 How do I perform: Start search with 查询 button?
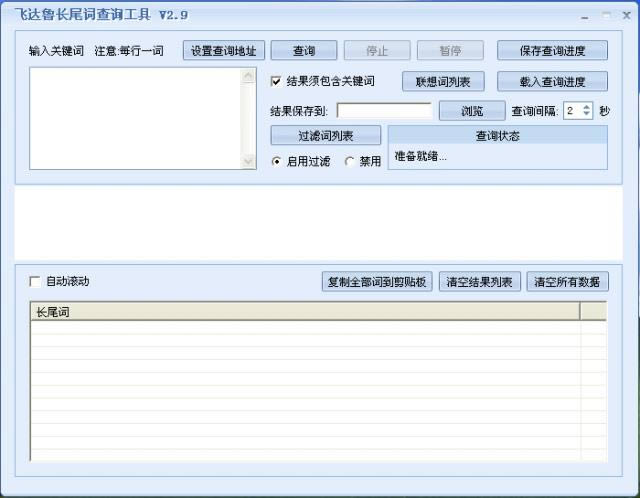point(304,51)
